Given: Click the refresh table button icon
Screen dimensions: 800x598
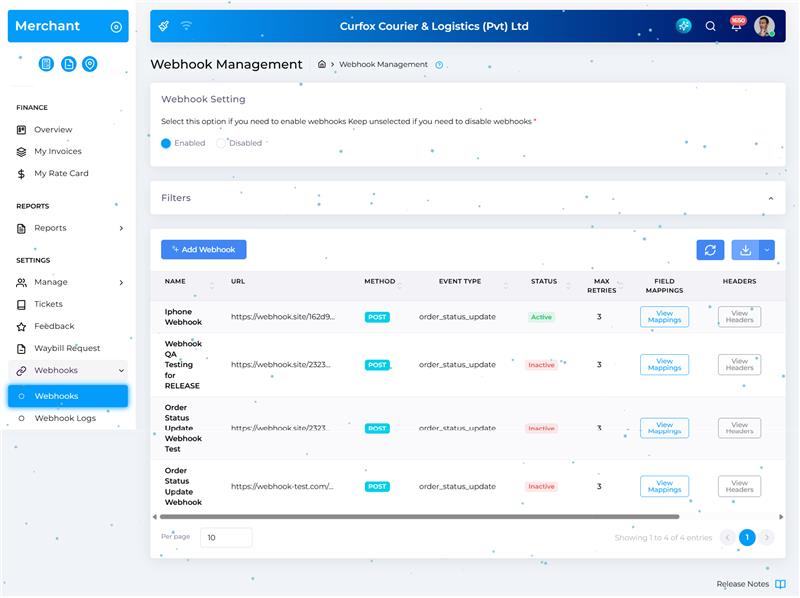Looking at the screenshot, I should coord(710,250).
